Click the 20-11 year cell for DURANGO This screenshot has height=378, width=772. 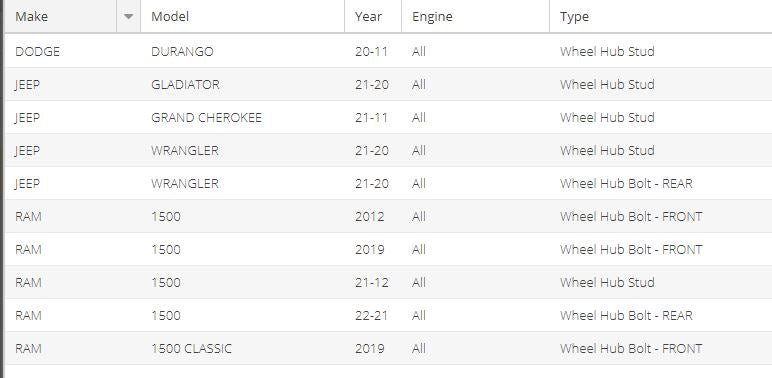tap(371, 52)
